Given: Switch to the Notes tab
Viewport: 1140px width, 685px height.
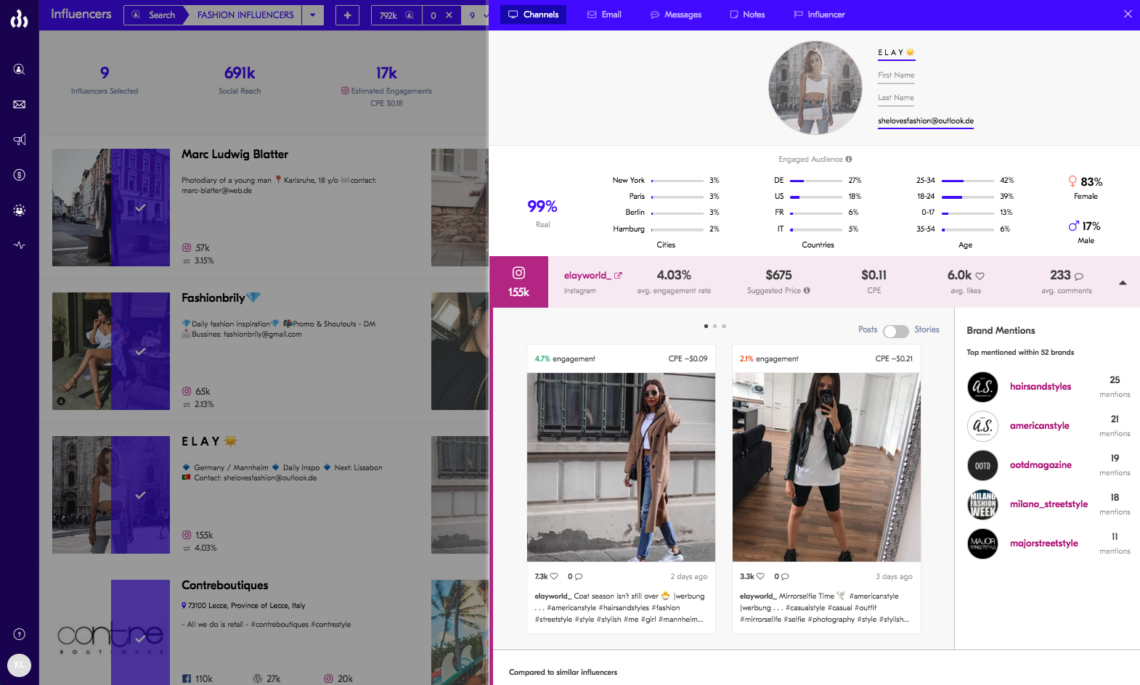Looking at the screenshot, I should click(746, 14).
